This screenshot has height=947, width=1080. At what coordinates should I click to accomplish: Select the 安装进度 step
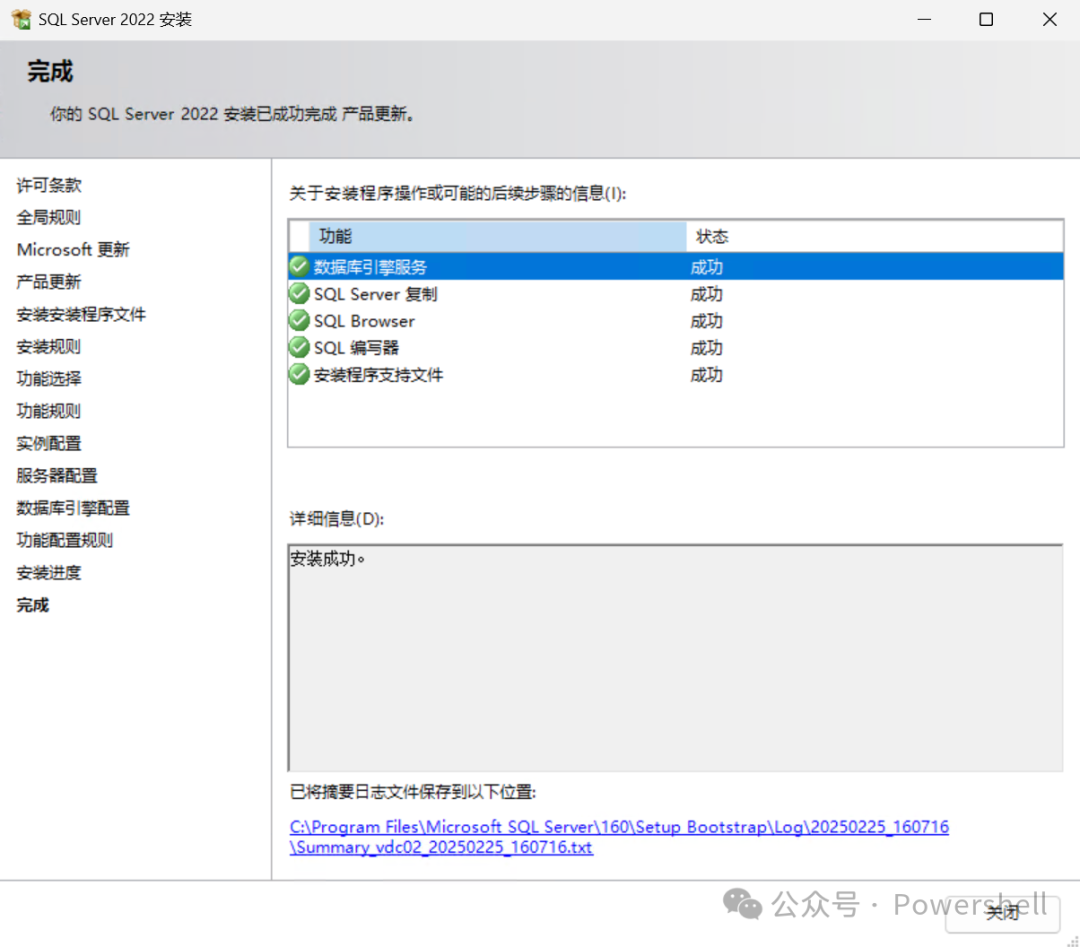point(49,572)
